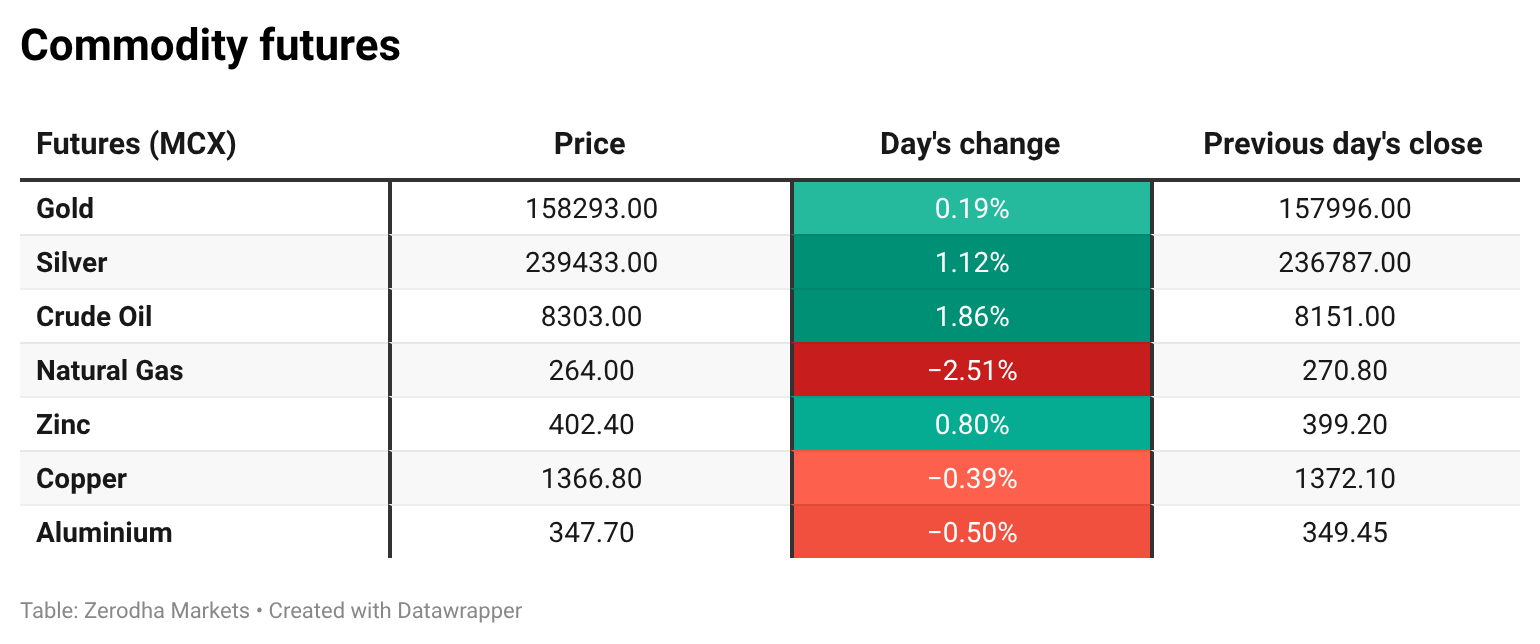
Task: Click the Futures (MCX) column header
Action: [136, 144]
